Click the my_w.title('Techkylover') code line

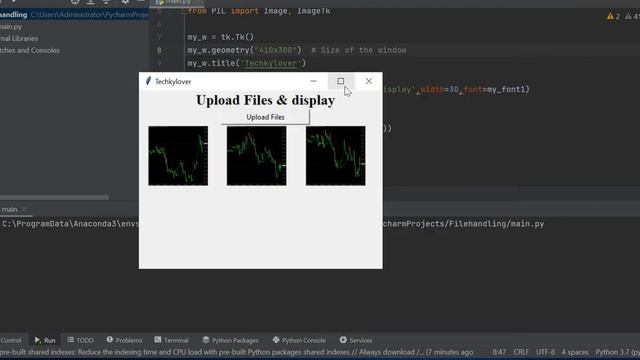click(x=247, y=63)
